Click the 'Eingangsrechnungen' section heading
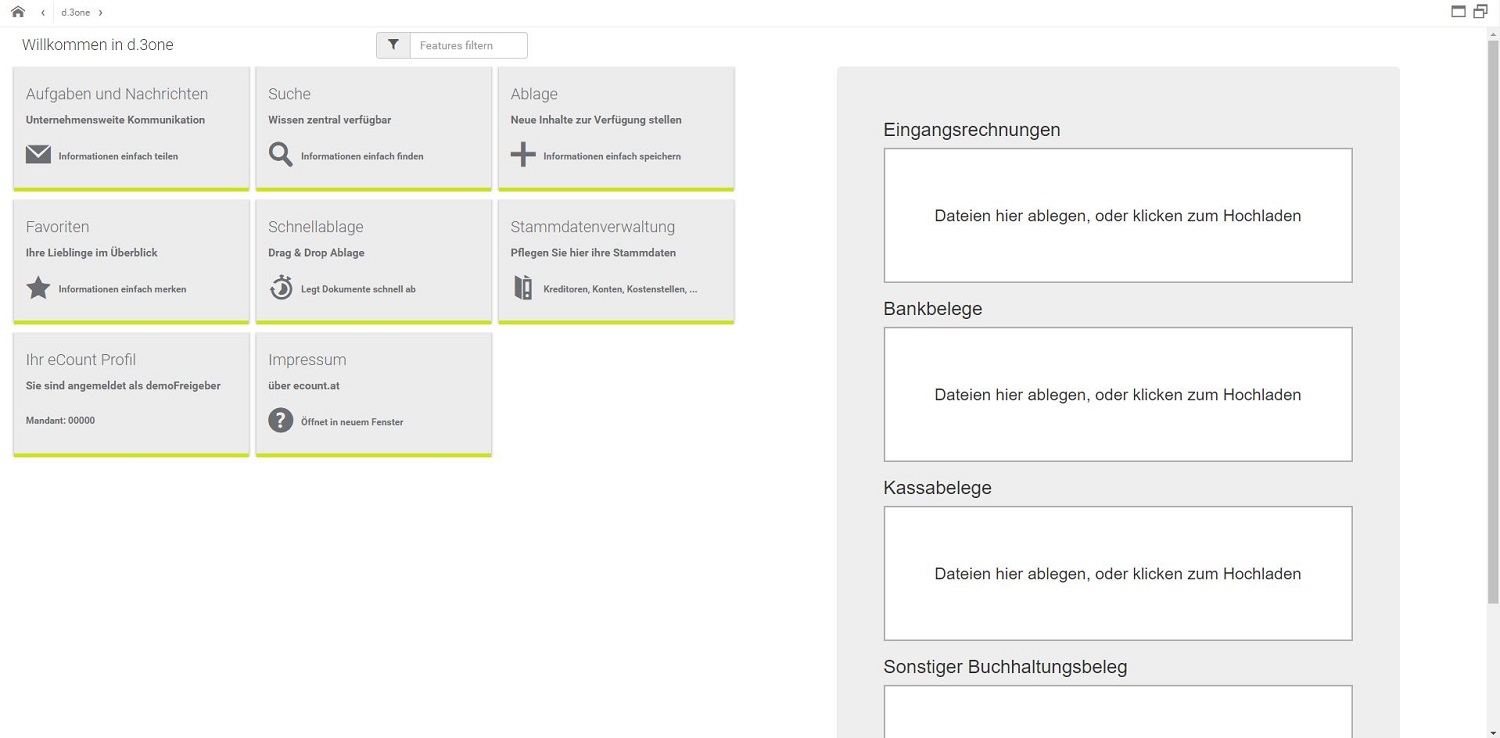Image resolution: width=1500 pixels, height=738 pixels. click(x=972, y=130)
